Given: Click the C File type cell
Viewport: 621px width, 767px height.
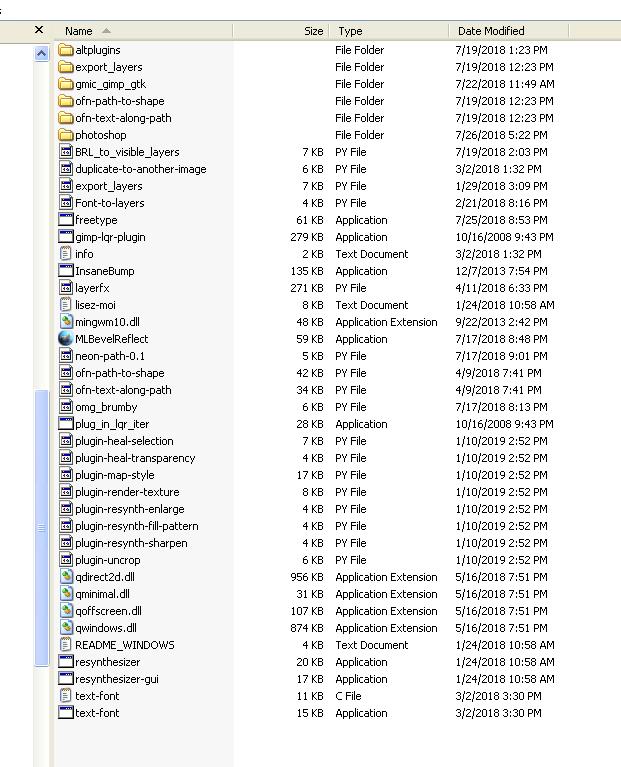Looking at the screenshot, I should point(348,696).
